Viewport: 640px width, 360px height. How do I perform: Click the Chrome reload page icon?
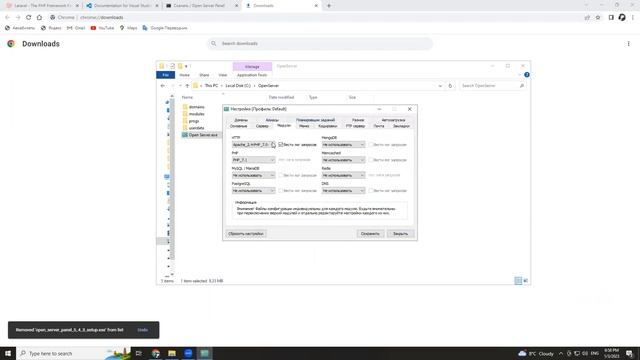coord(29,18)
